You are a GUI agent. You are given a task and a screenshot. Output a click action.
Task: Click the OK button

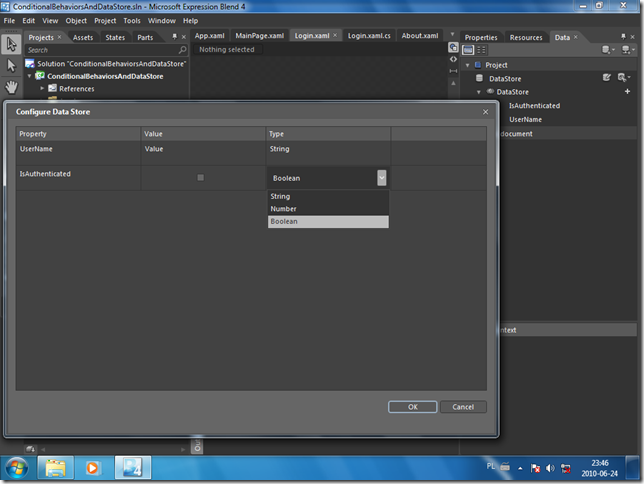click(x=413, y=407)
